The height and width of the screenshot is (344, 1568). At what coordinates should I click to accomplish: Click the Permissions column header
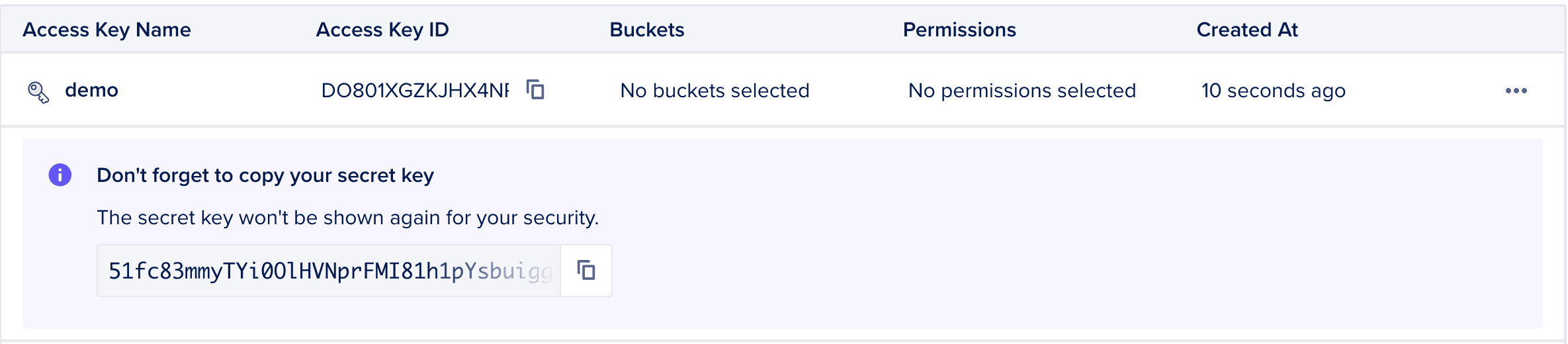pos(959,30)
